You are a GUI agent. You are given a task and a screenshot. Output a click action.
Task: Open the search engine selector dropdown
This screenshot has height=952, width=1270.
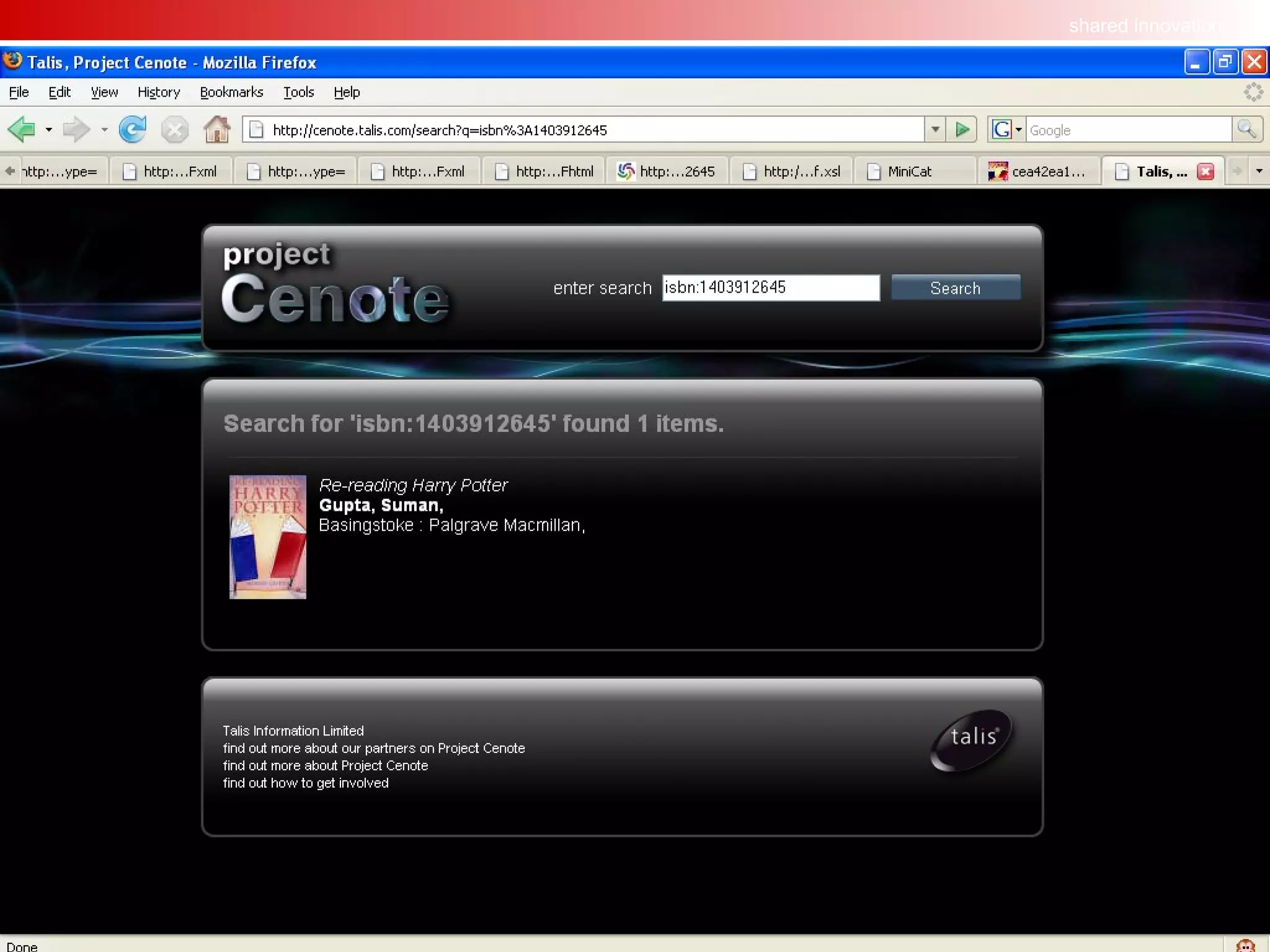pos(1018,130)
